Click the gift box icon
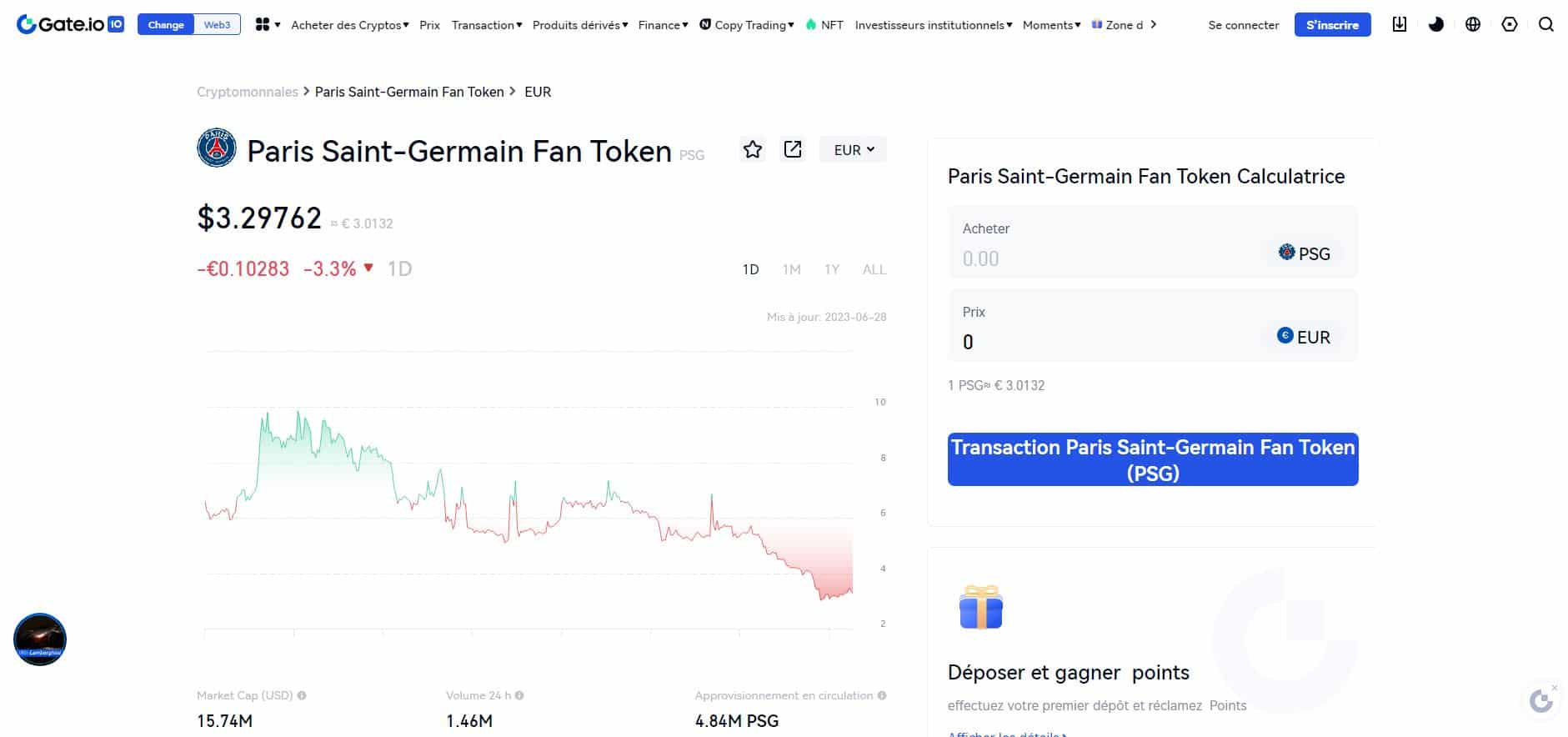 981,607
